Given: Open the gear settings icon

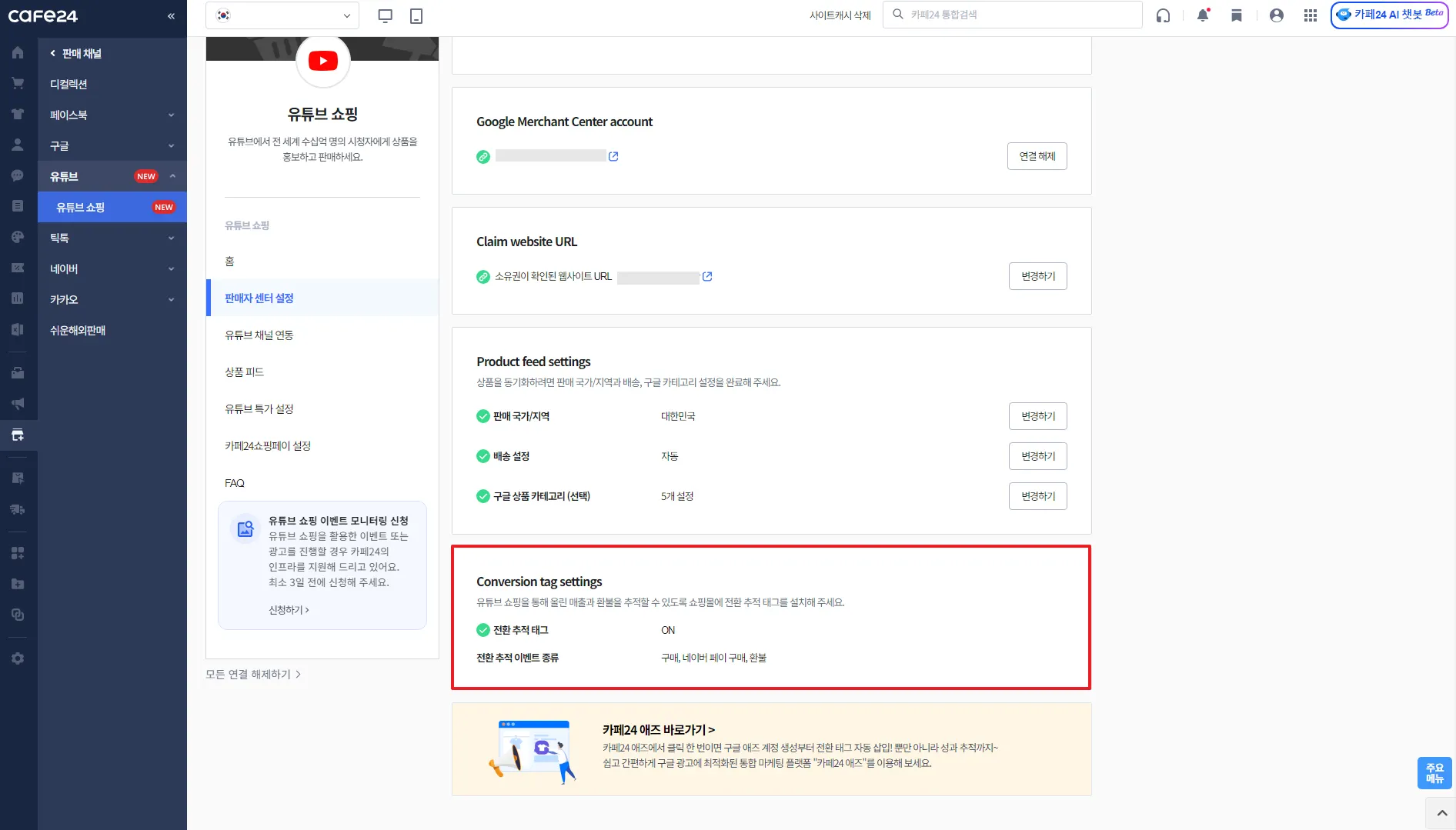Looking at the screenshot, I should tap(18, 658).
